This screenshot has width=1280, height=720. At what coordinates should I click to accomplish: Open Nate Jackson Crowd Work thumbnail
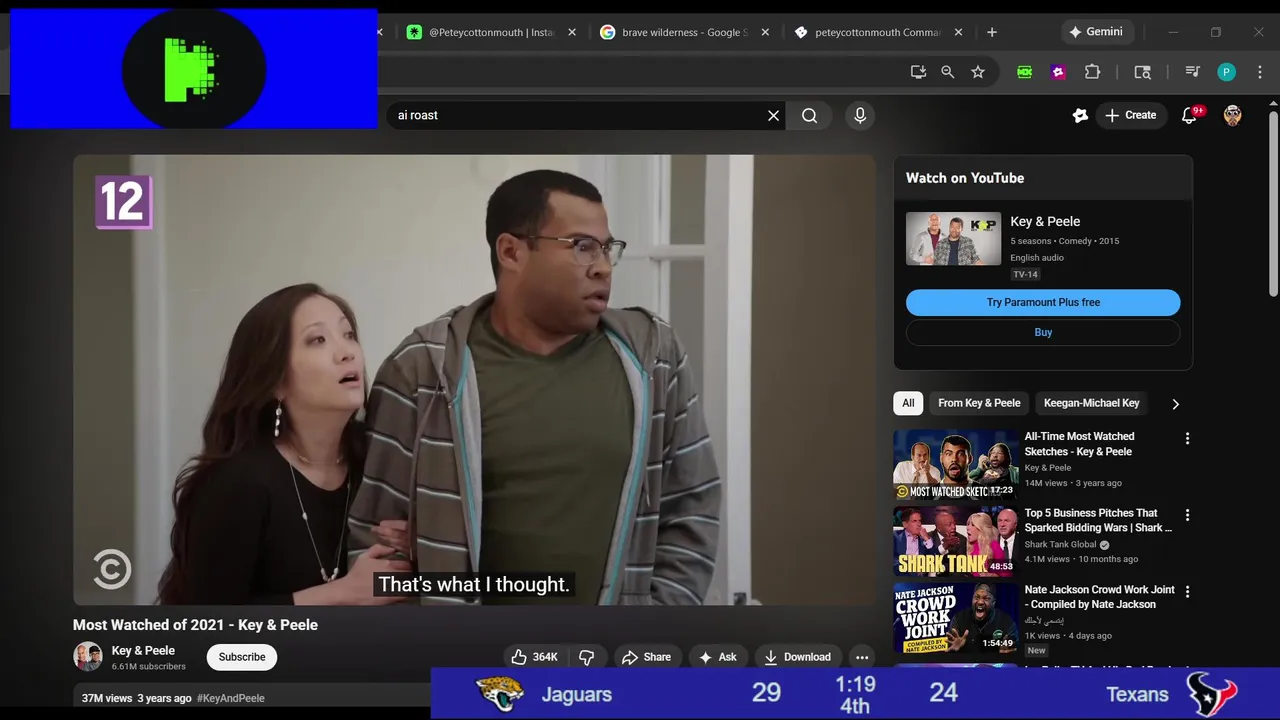956,618
